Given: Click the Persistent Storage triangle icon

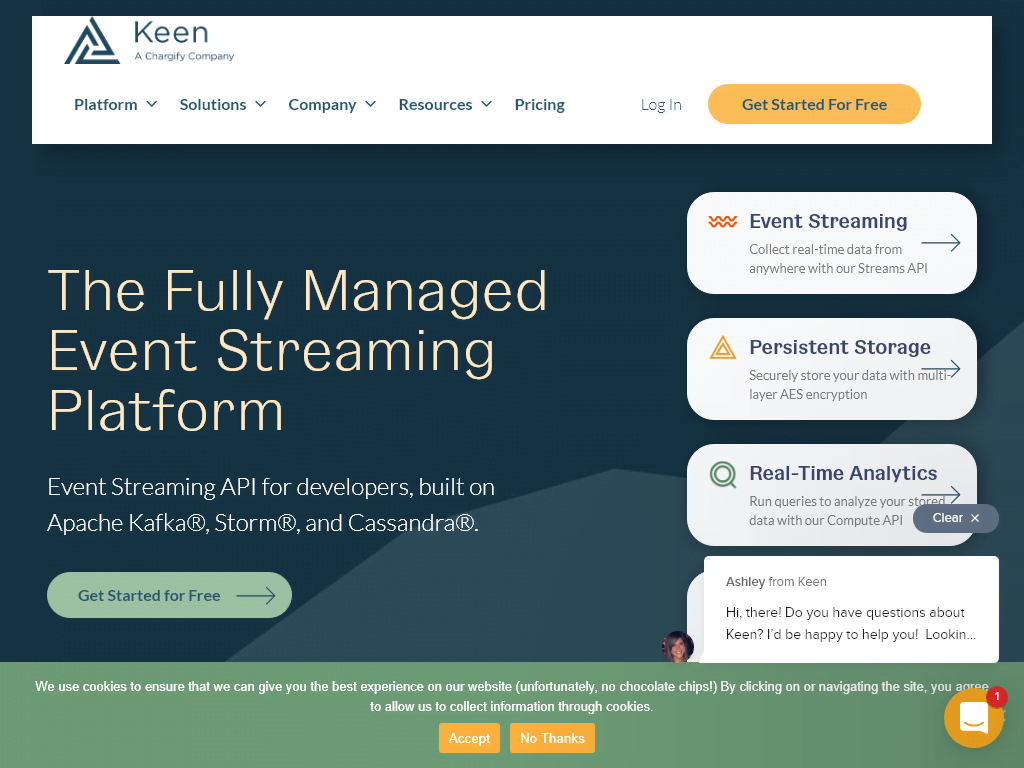Looking at the screenshot, I should tap(722, 348).
